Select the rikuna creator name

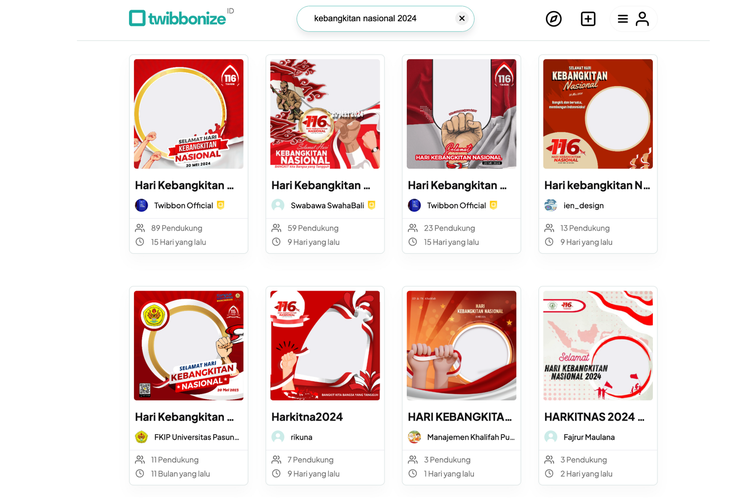[301, 437]
